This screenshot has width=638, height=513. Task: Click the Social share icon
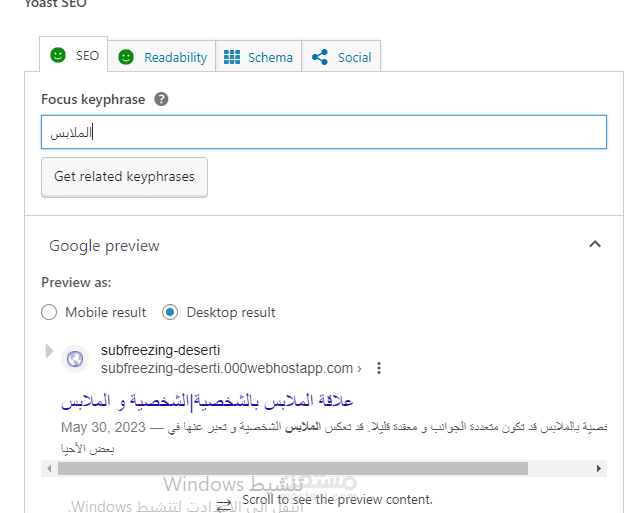click(x=320, y=57)
